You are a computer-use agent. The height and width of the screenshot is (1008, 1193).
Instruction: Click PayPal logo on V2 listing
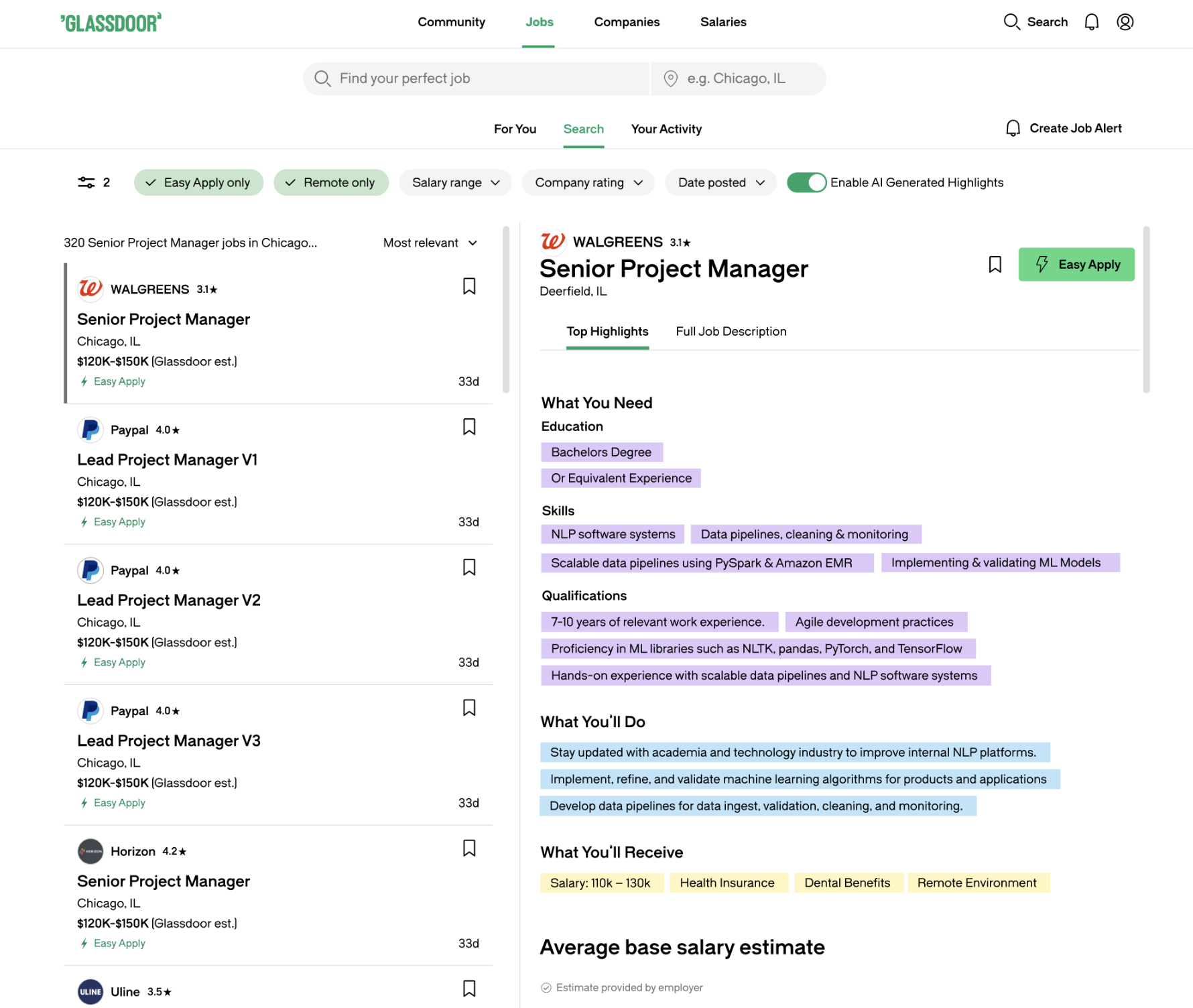[x=90, y=570]
